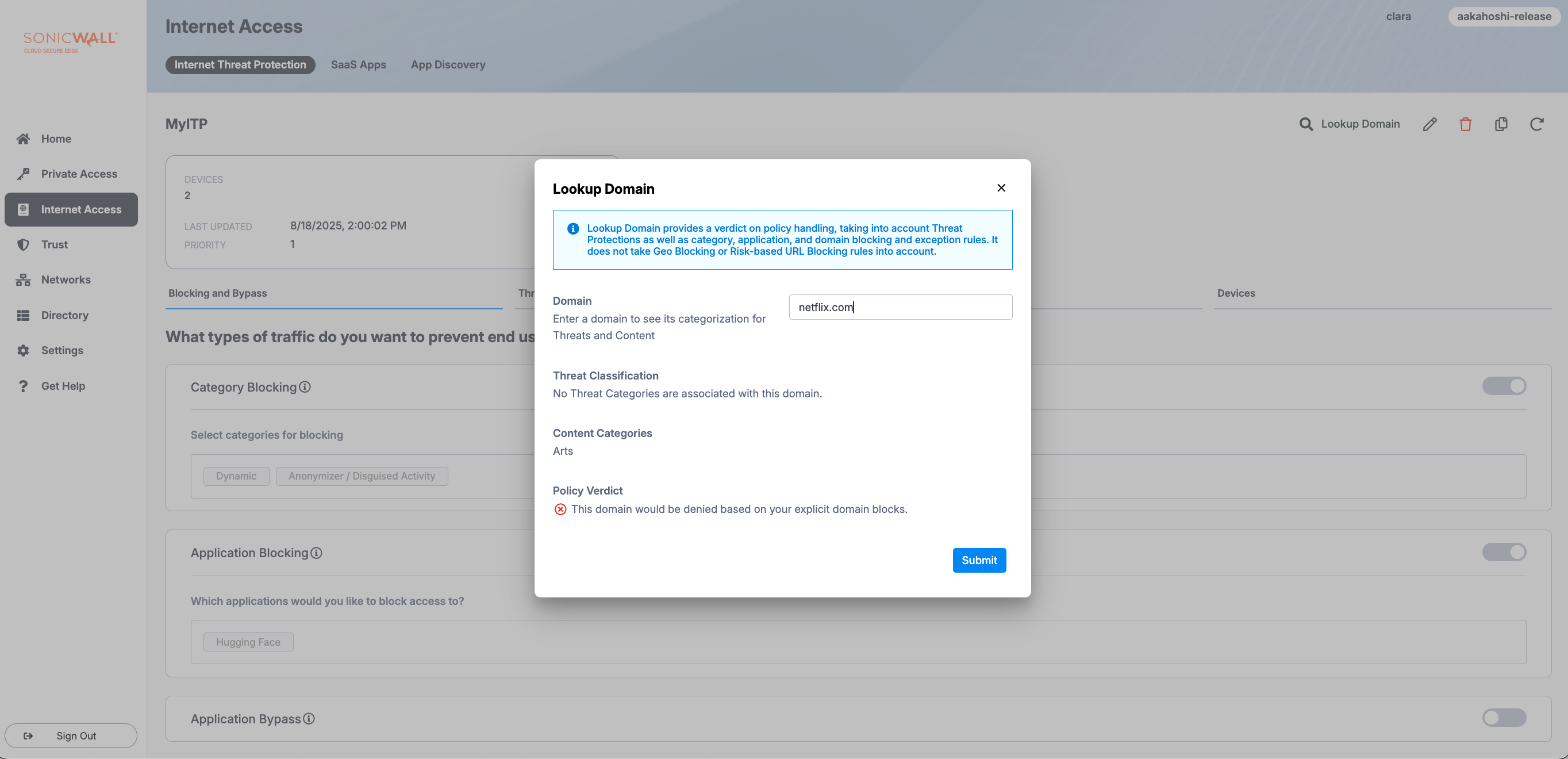This screenshot has width=1568, height=759.
Task: Enable the Application Bypass switch
Action: (x=1504, y=718)
